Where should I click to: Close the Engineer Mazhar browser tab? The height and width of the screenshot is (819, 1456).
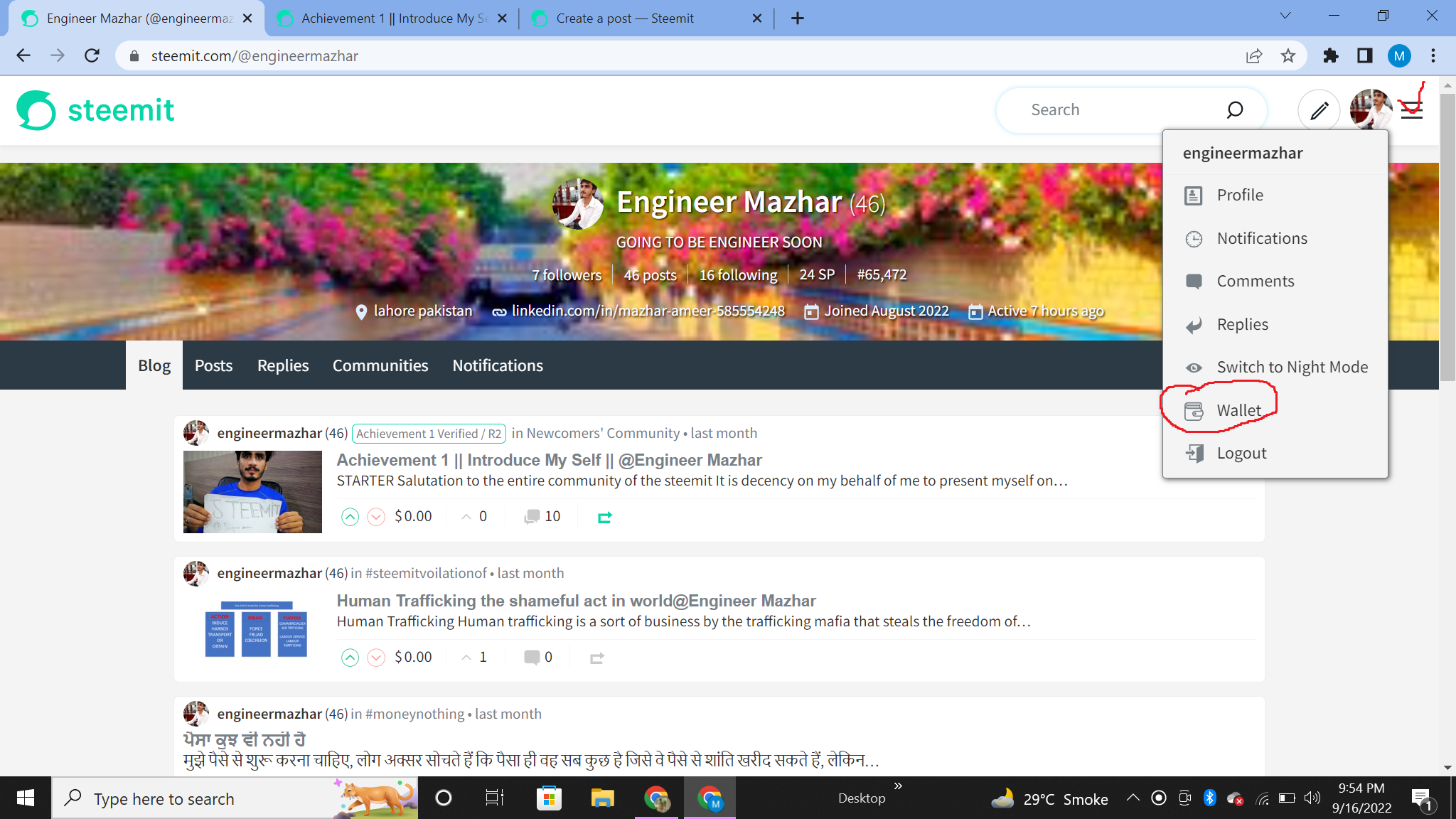point(247,18)
